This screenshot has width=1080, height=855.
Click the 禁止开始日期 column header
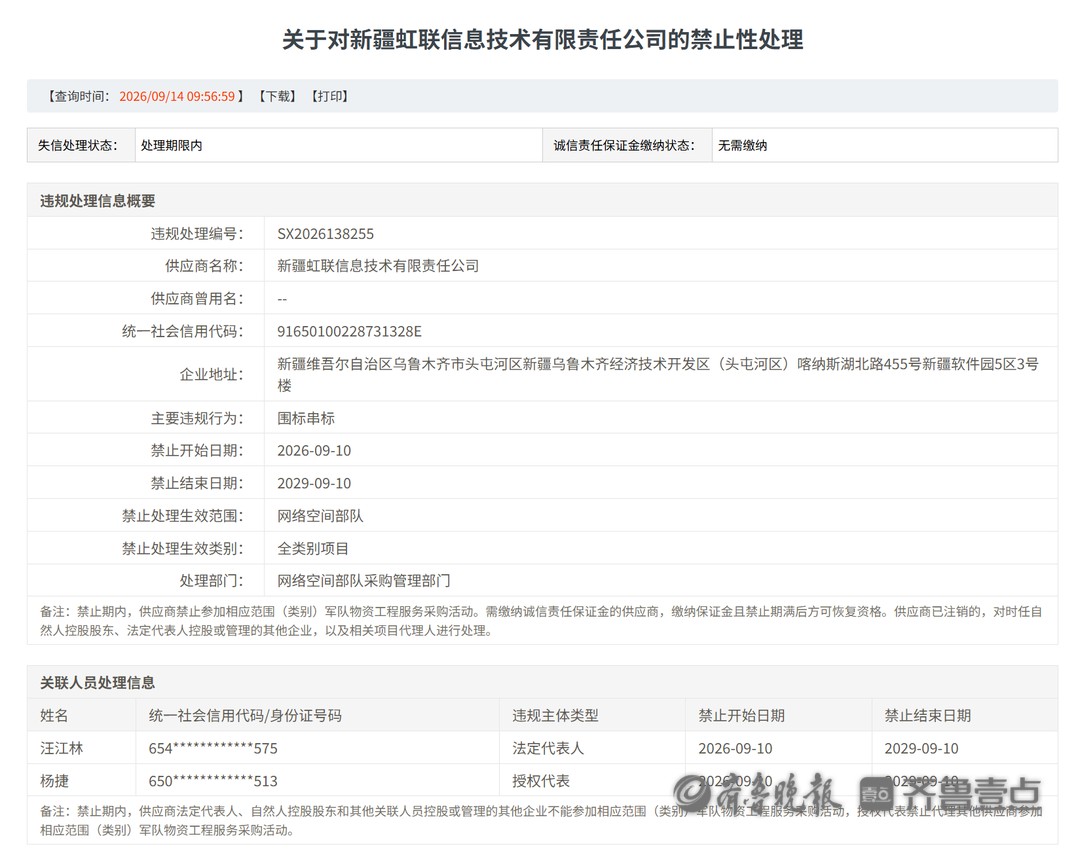coord(741,716)
